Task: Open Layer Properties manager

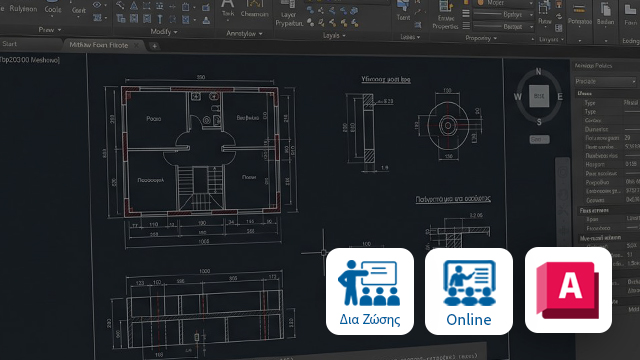Action: (289, 13)
